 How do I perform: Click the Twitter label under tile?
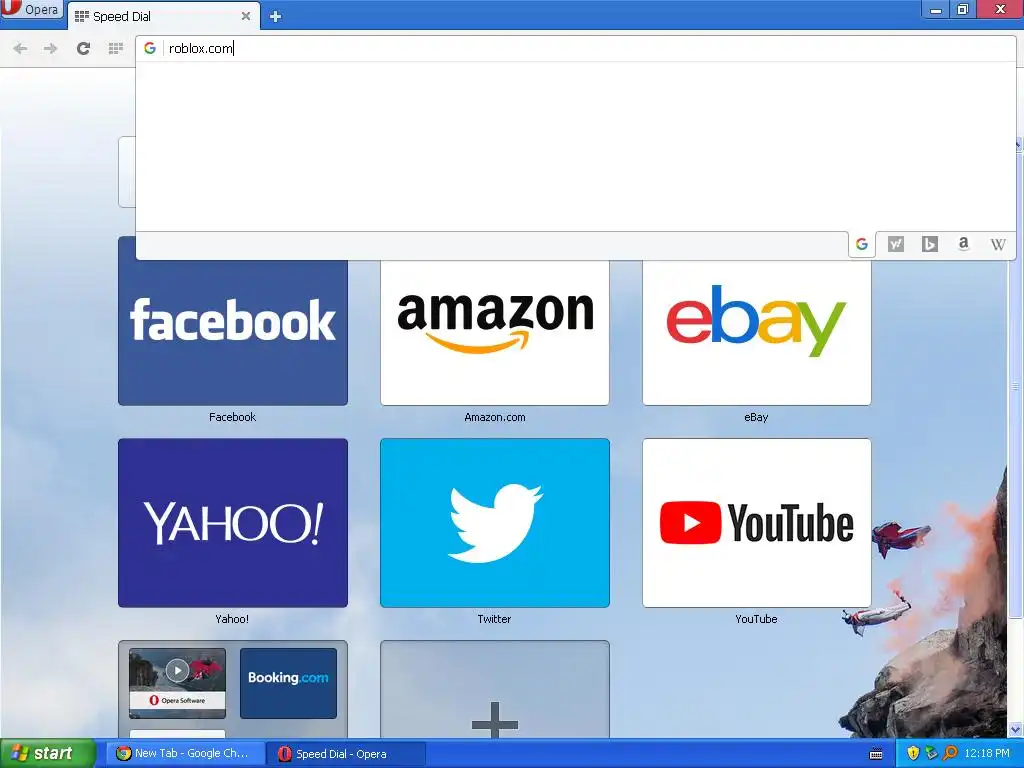point(494,618)
